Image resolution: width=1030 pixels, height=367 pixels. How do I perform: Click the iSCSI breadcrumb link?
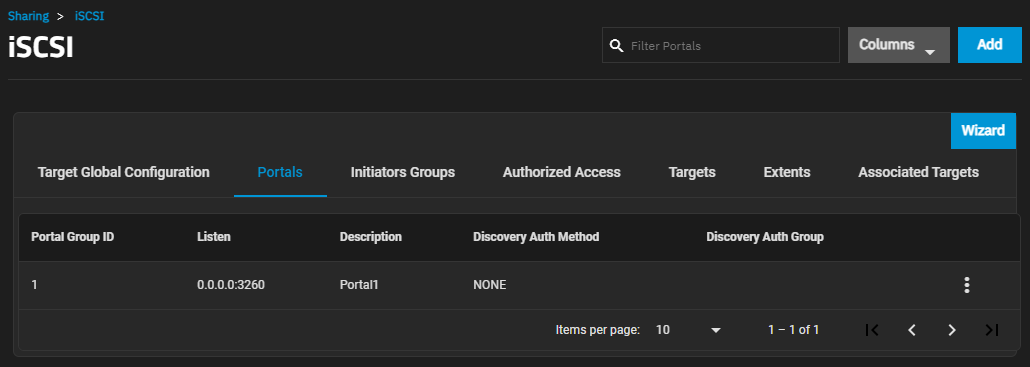coord(89,16)
